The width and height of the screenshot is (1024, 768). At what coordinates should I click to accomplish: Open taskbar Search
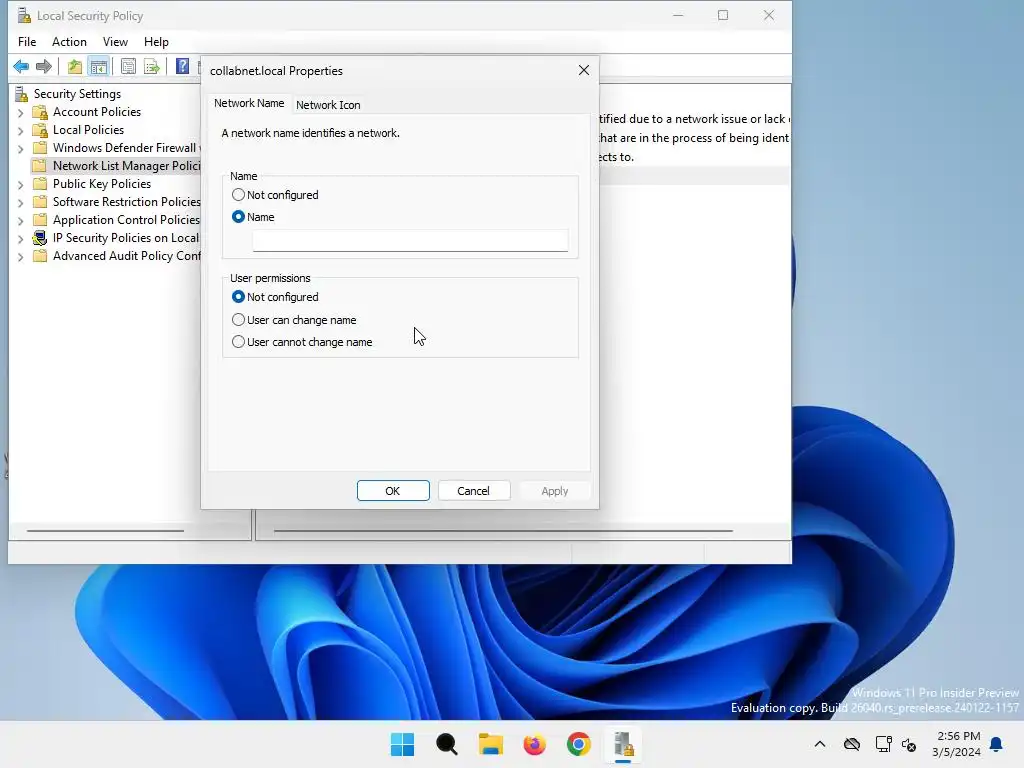[x=447, y=744]
